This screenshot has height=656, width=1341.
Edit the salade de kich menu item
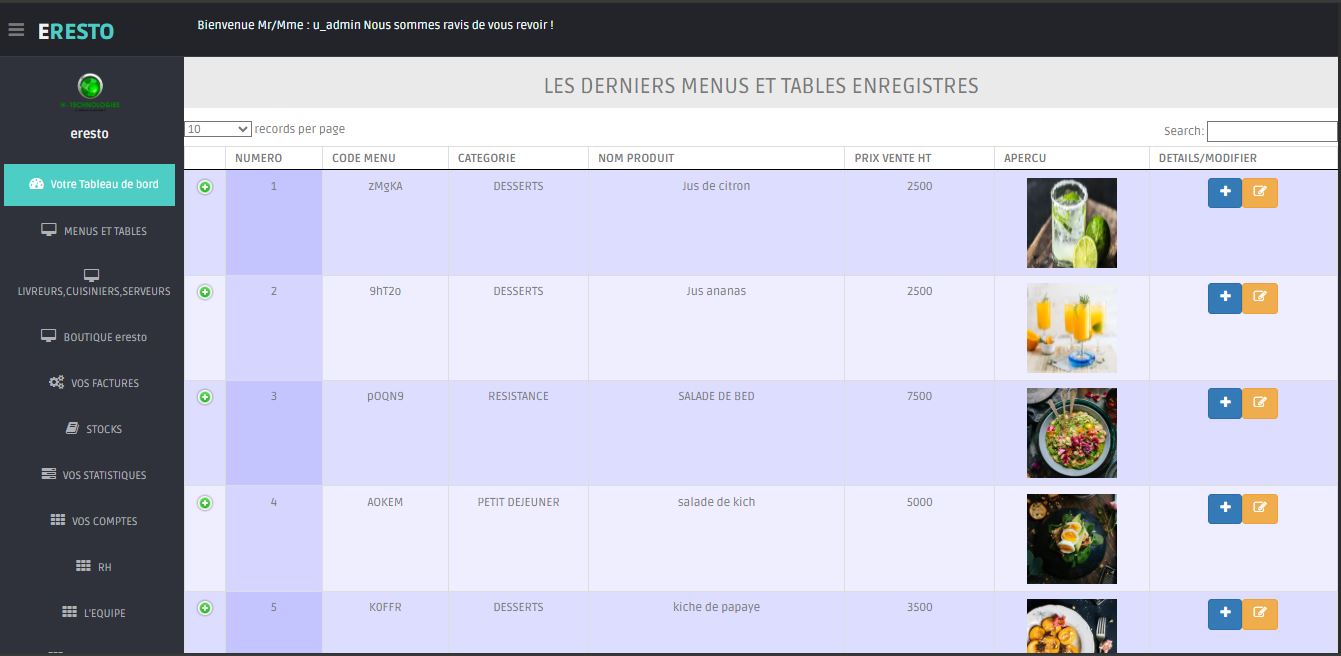click(1260, 509)
